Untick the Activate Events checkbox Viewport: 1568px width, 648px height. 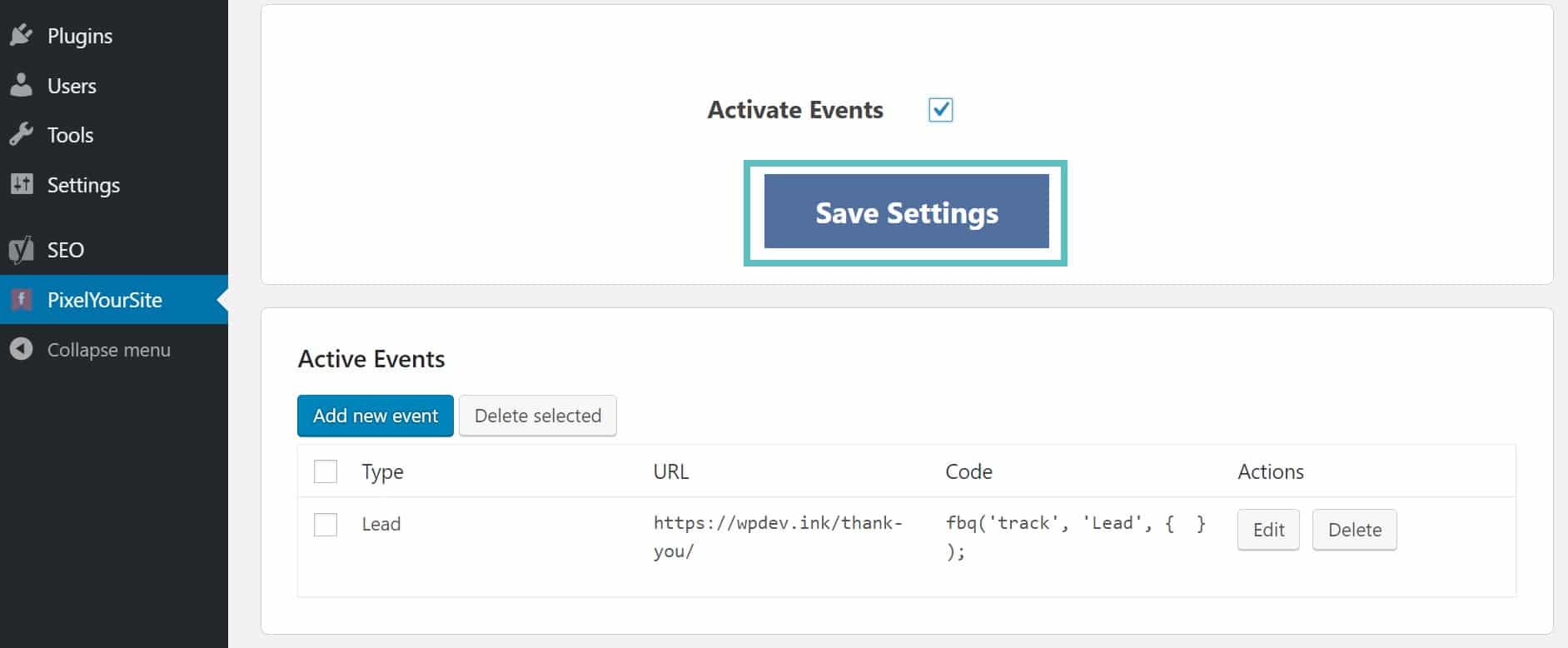click(940, 110)
